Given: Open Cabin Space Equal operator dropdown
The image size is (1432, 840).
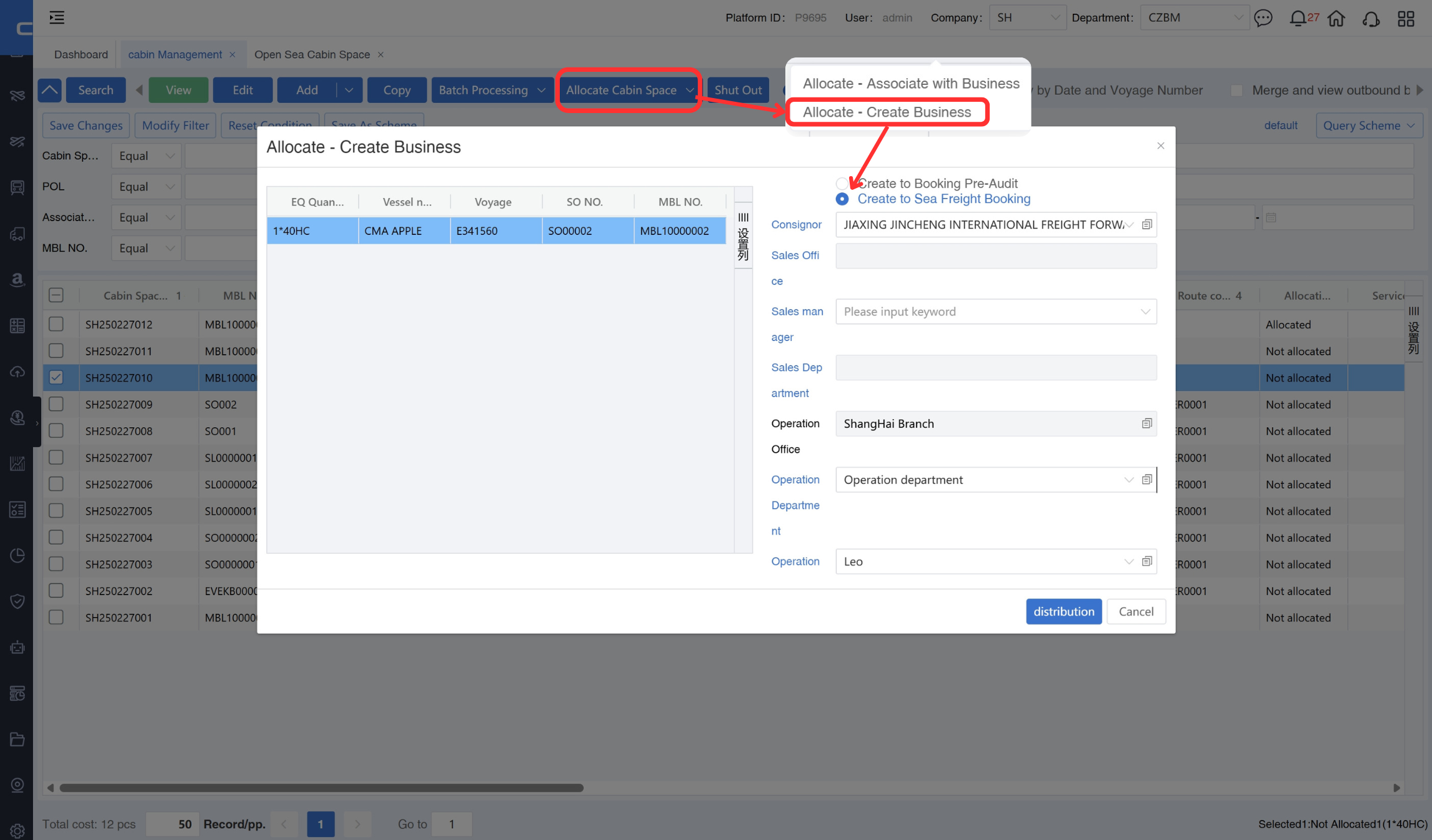Looking at the screenshot, I should click(146, 156).
